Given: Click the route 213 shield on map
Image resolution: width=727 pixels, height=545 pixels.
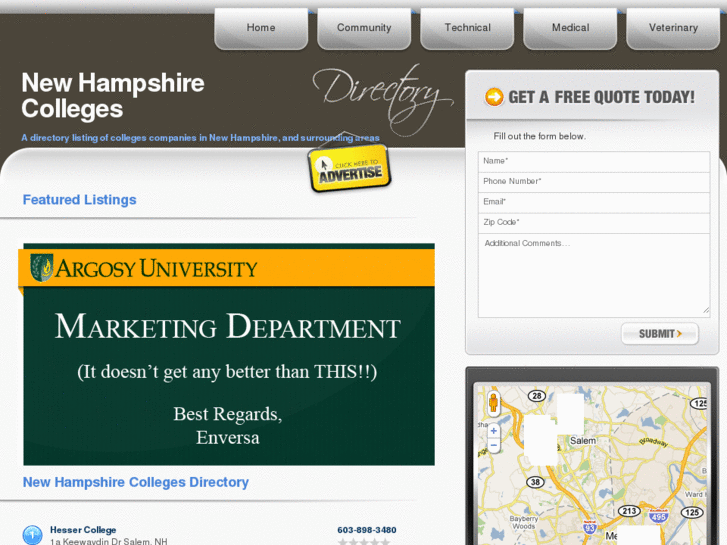Looking at the screenshot, I should pos(629,511).
